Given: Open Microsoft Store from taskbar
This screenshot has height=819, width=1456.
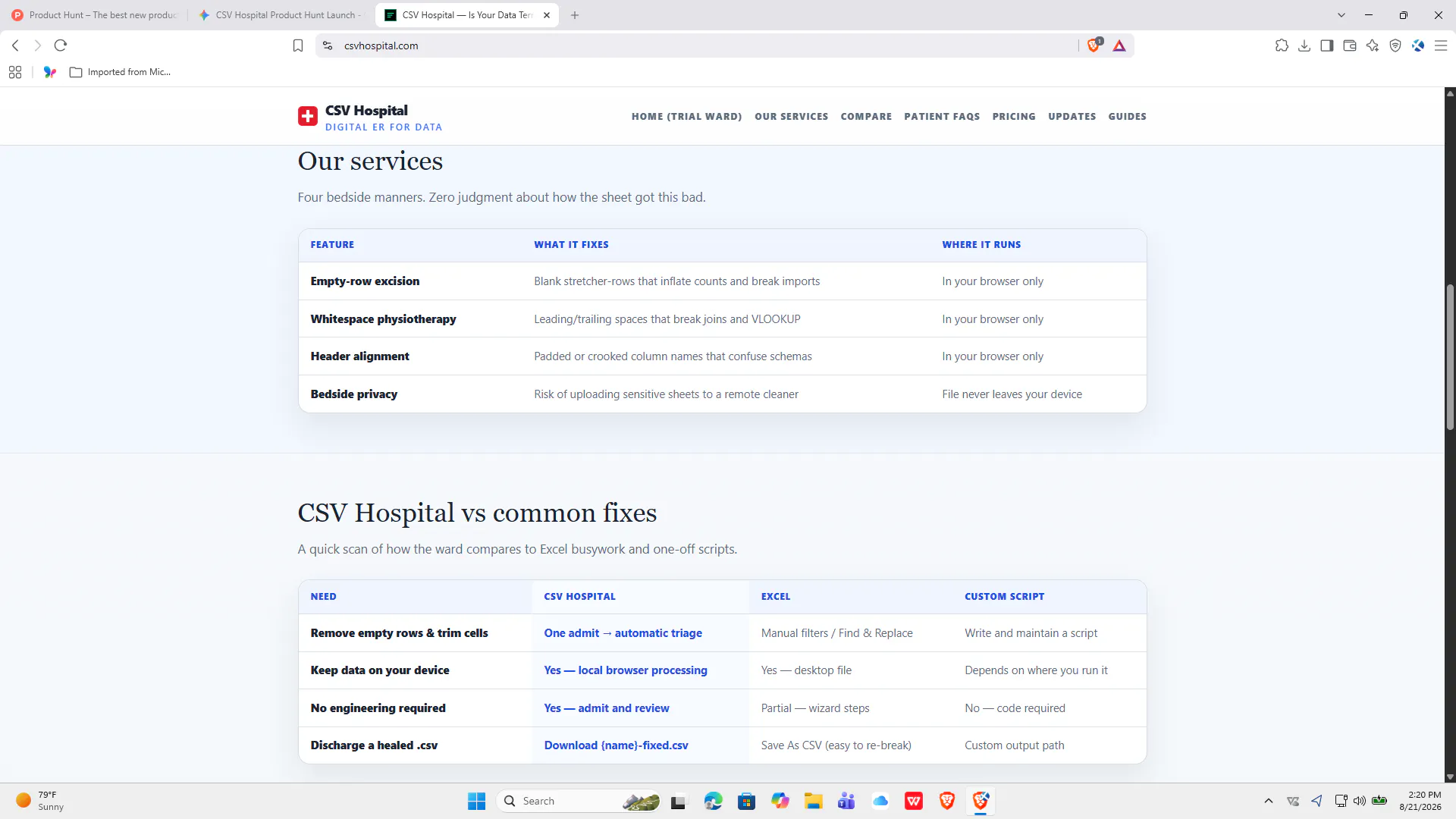Looking at the screenshot, I should 746,801.
